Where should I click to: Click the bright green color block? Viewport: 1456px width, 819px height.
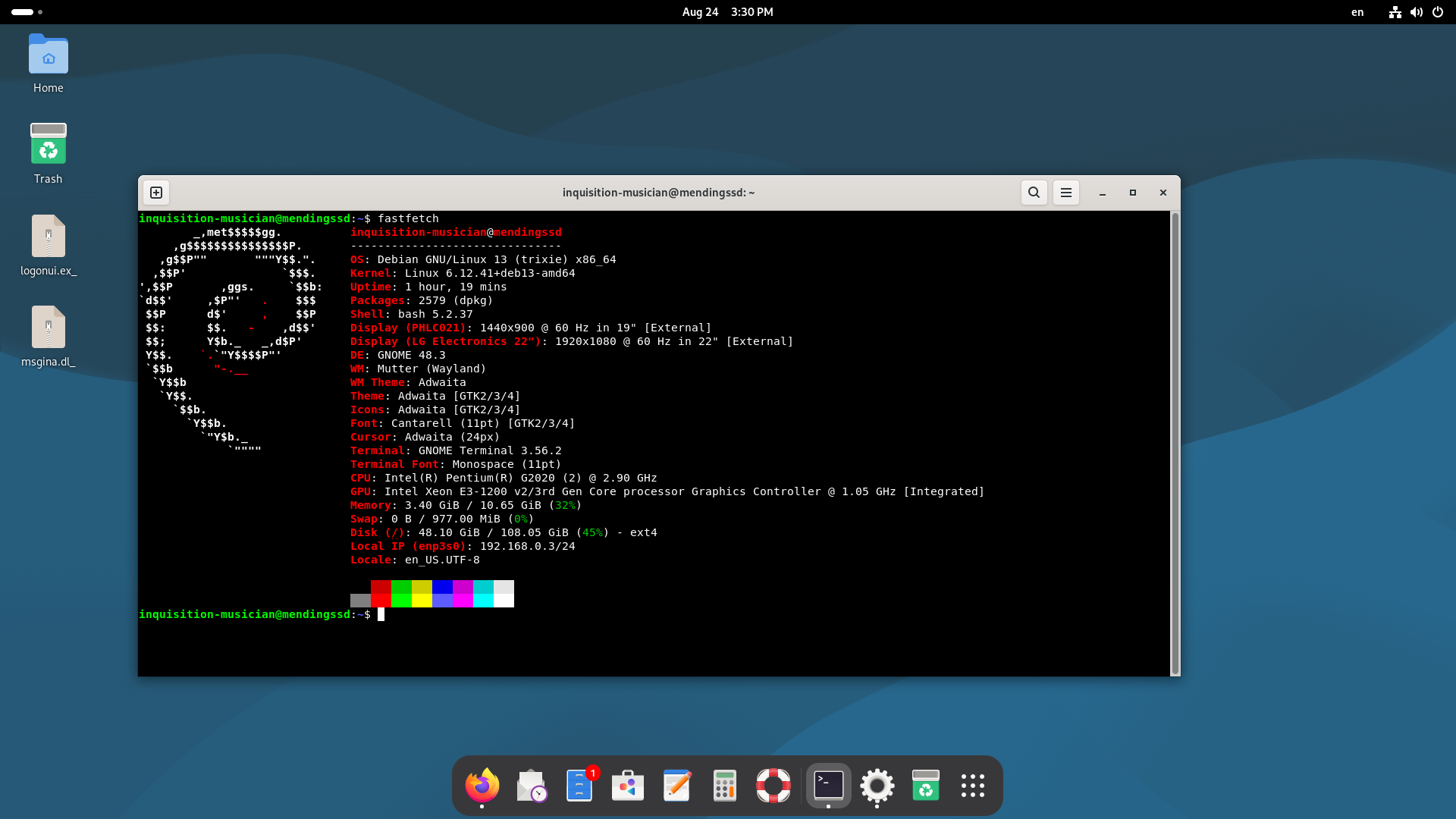[x=401, y=601]
